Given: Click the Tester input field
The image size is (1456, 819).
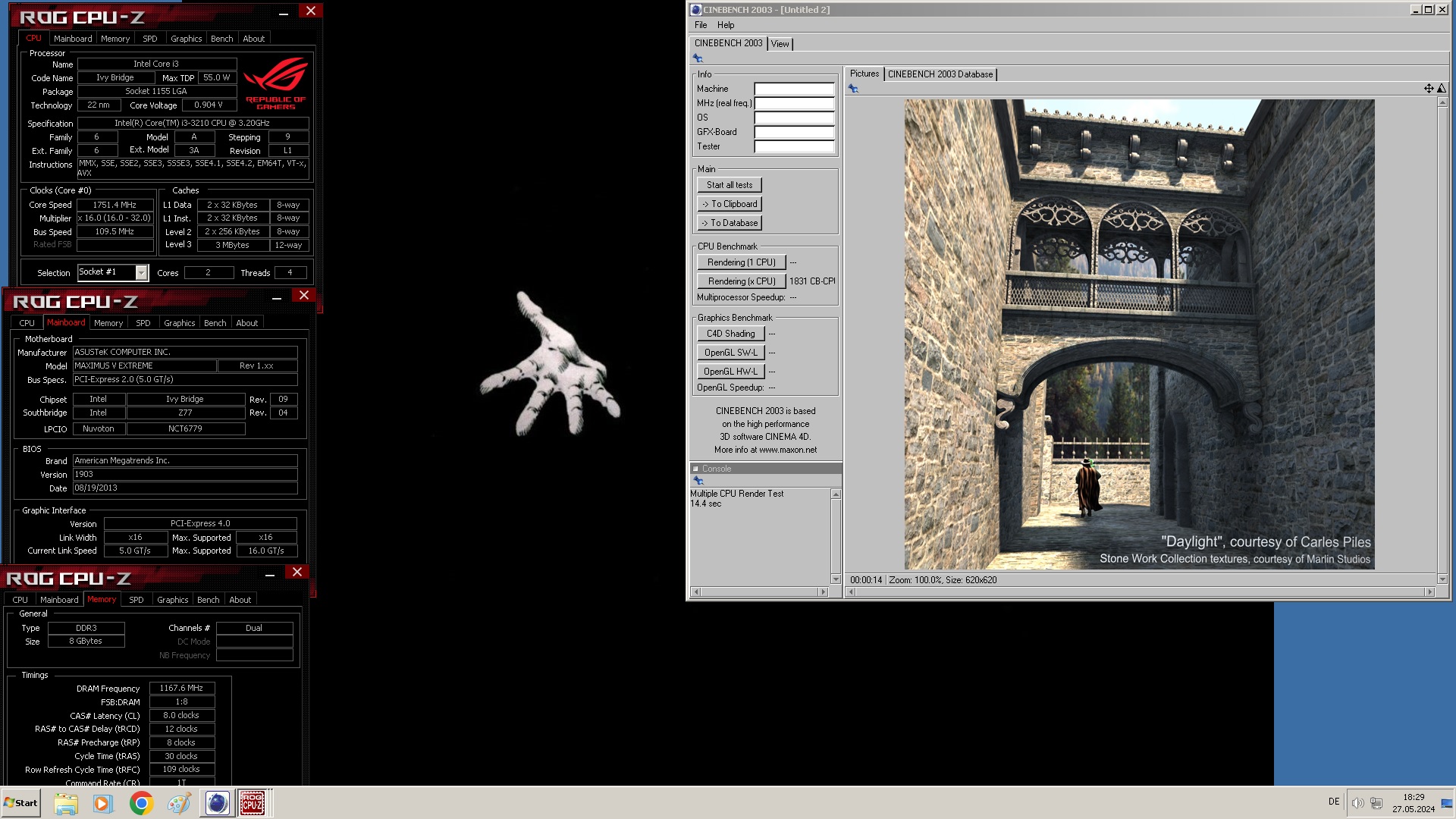Looking at the screenshot, I should pos(794,146).
